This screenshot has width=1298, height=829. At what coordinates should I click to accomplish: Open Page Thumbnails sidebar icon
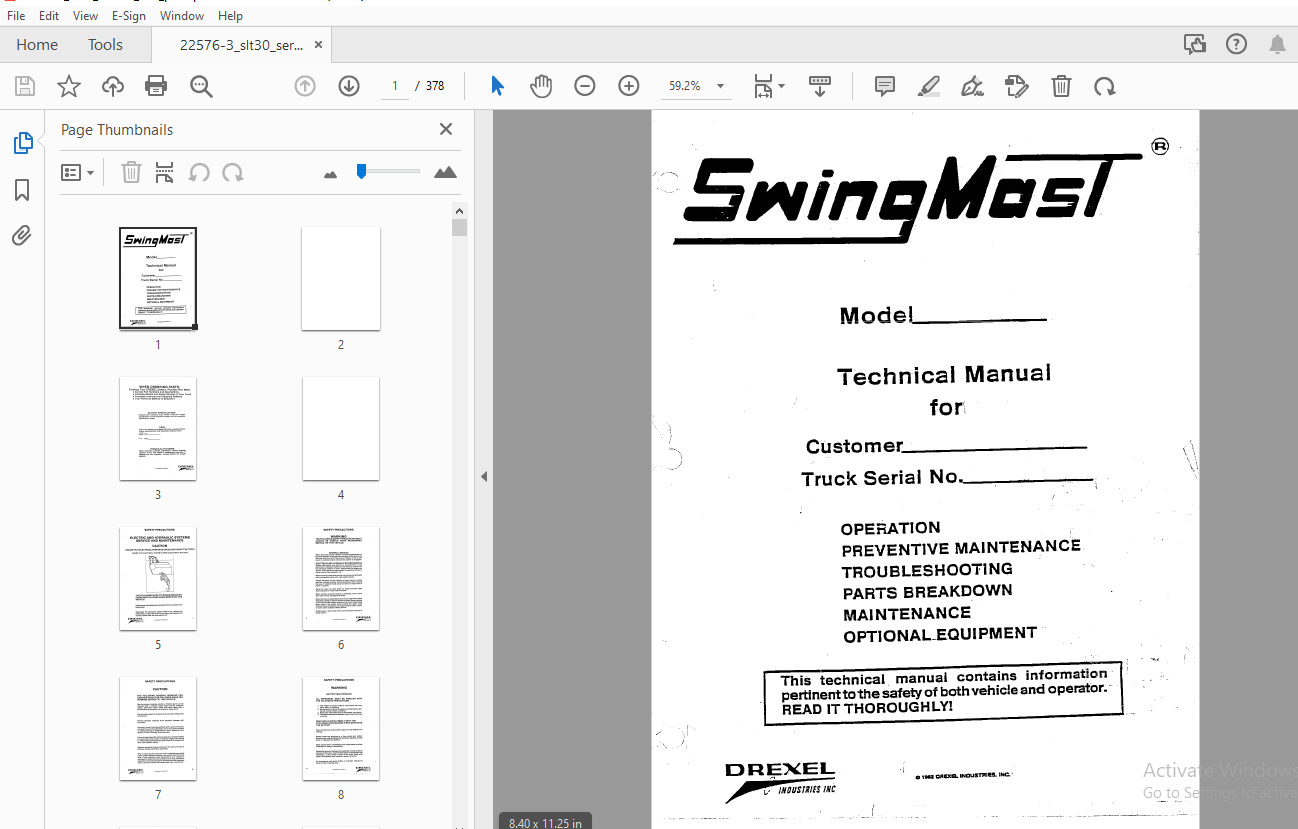click(x=22, y=143)
